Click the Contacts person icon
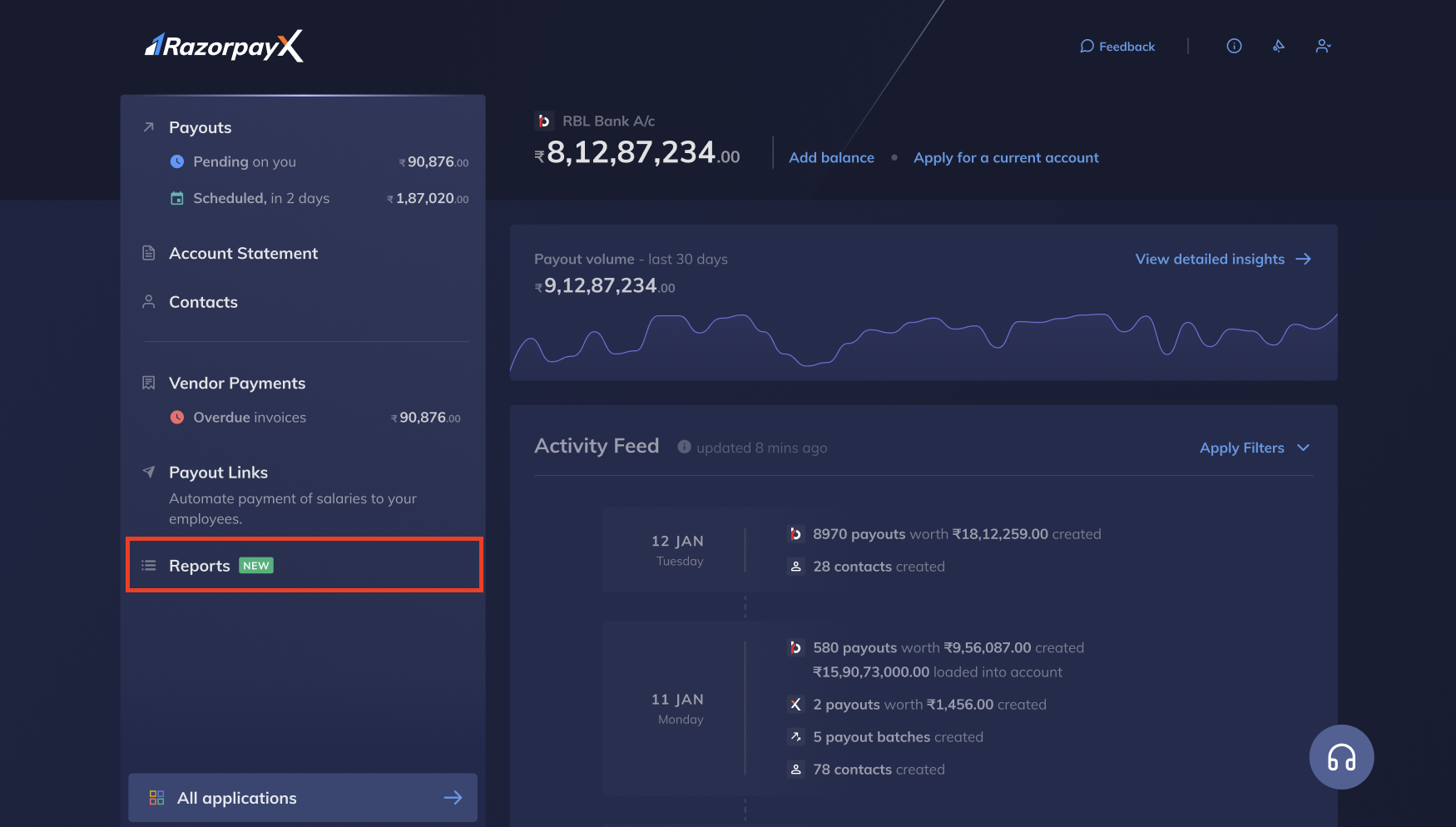The width and height of the screenshot is (1456, 827). coord(149,301)
